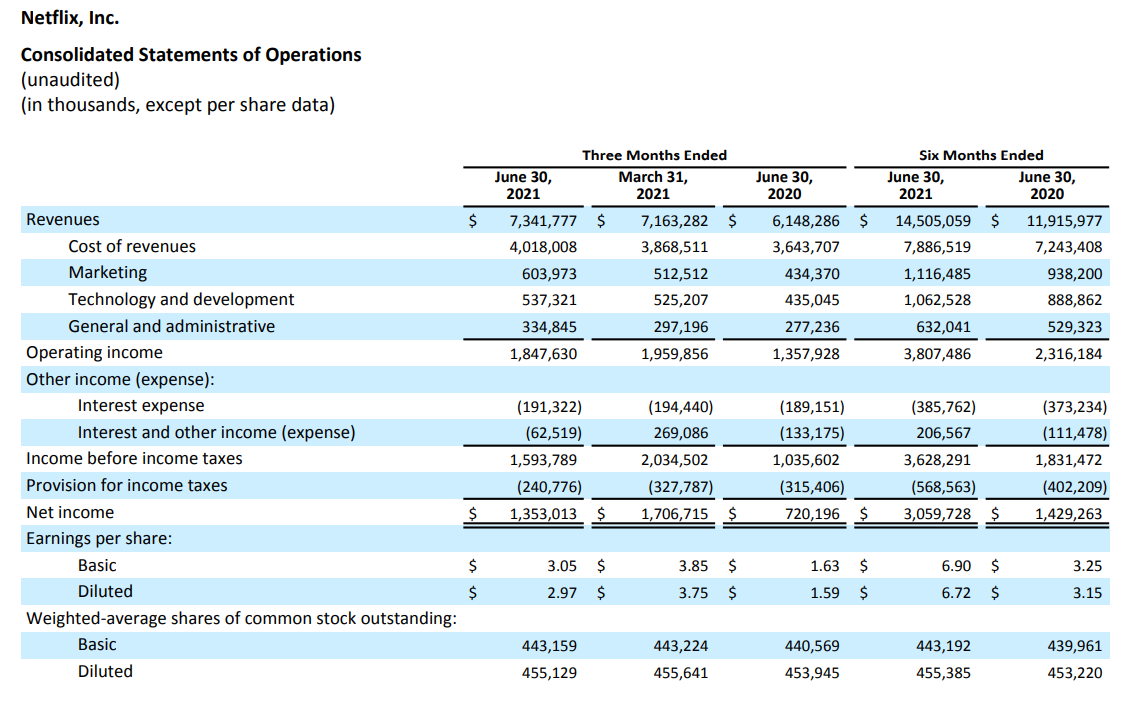Image resolution: width=1134 pixels, height=708 pixels.
Task: Click net income value 1,429,263
Action: coord(1069,514)
